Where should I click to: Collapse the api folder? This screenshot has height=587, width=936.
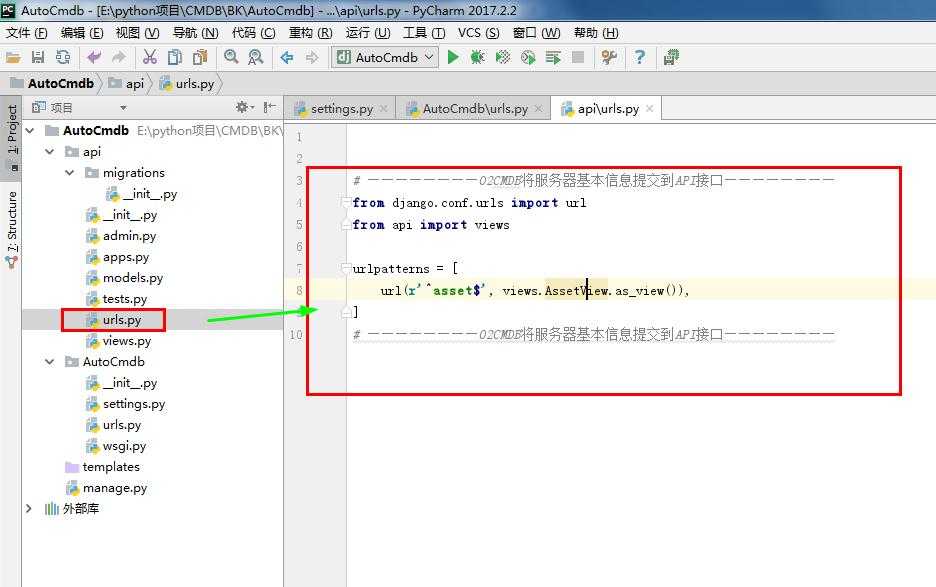point(50,152)
